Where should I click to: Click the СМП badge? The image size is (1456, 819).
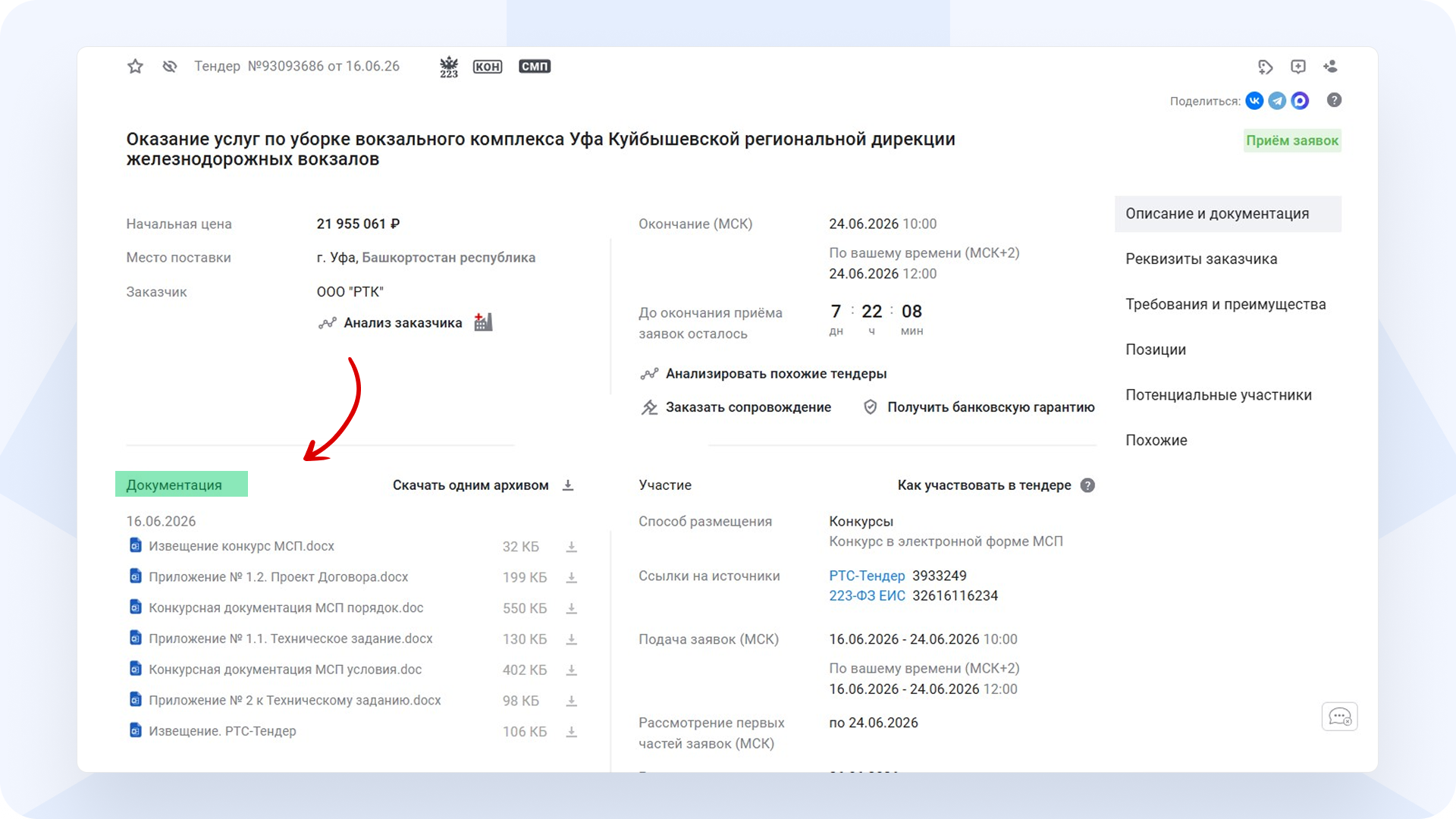[535, 67]
